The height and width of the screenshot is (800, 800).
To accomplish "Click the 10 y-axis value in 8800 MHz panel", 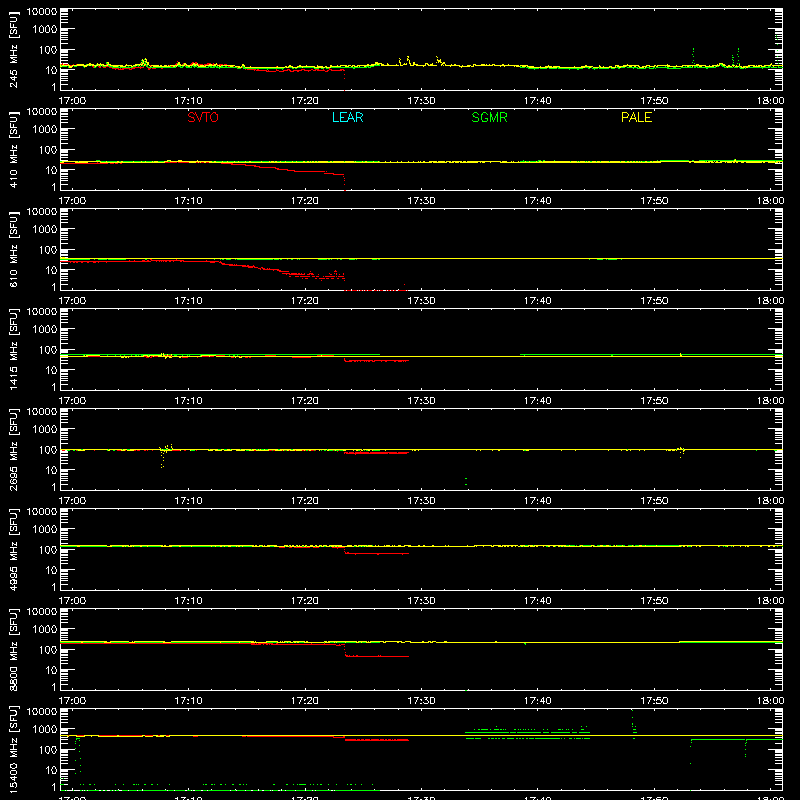I will [51, 670].
